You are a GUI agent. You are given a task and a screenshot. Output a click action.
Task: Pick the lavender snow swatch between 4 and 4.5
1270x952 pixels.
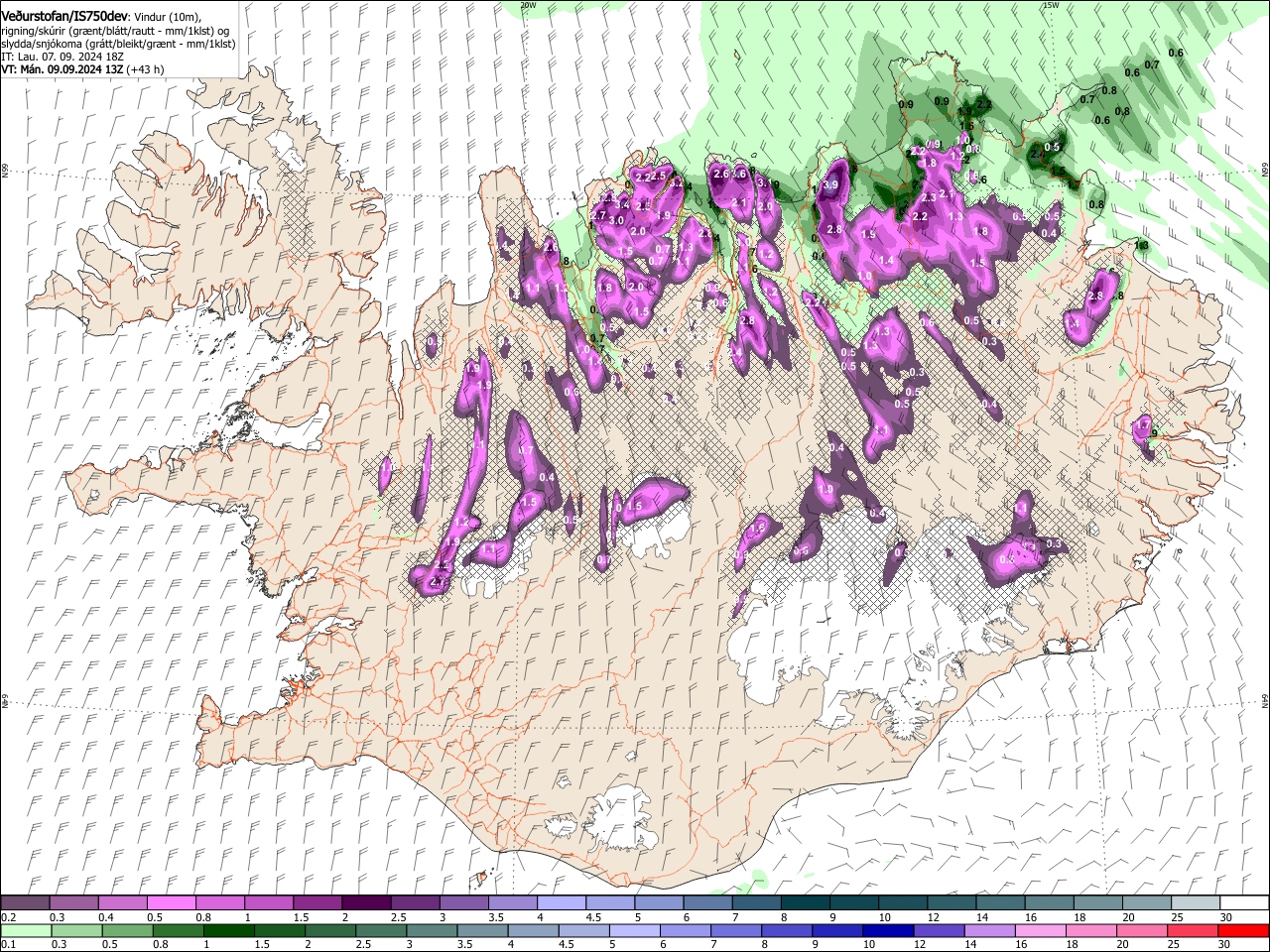click(x=561, y=903)
